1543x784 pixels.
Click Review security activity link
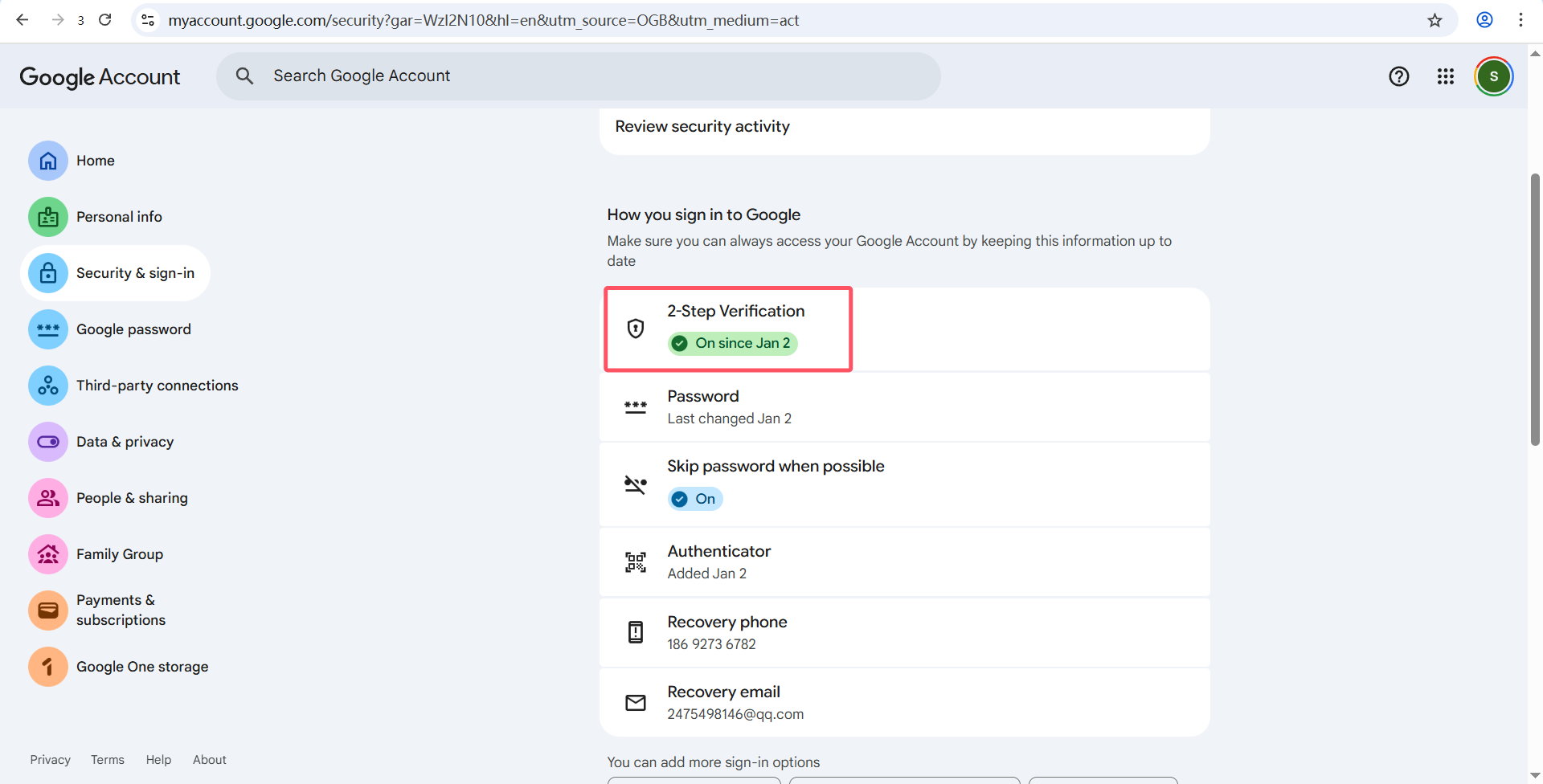[702, 126]
